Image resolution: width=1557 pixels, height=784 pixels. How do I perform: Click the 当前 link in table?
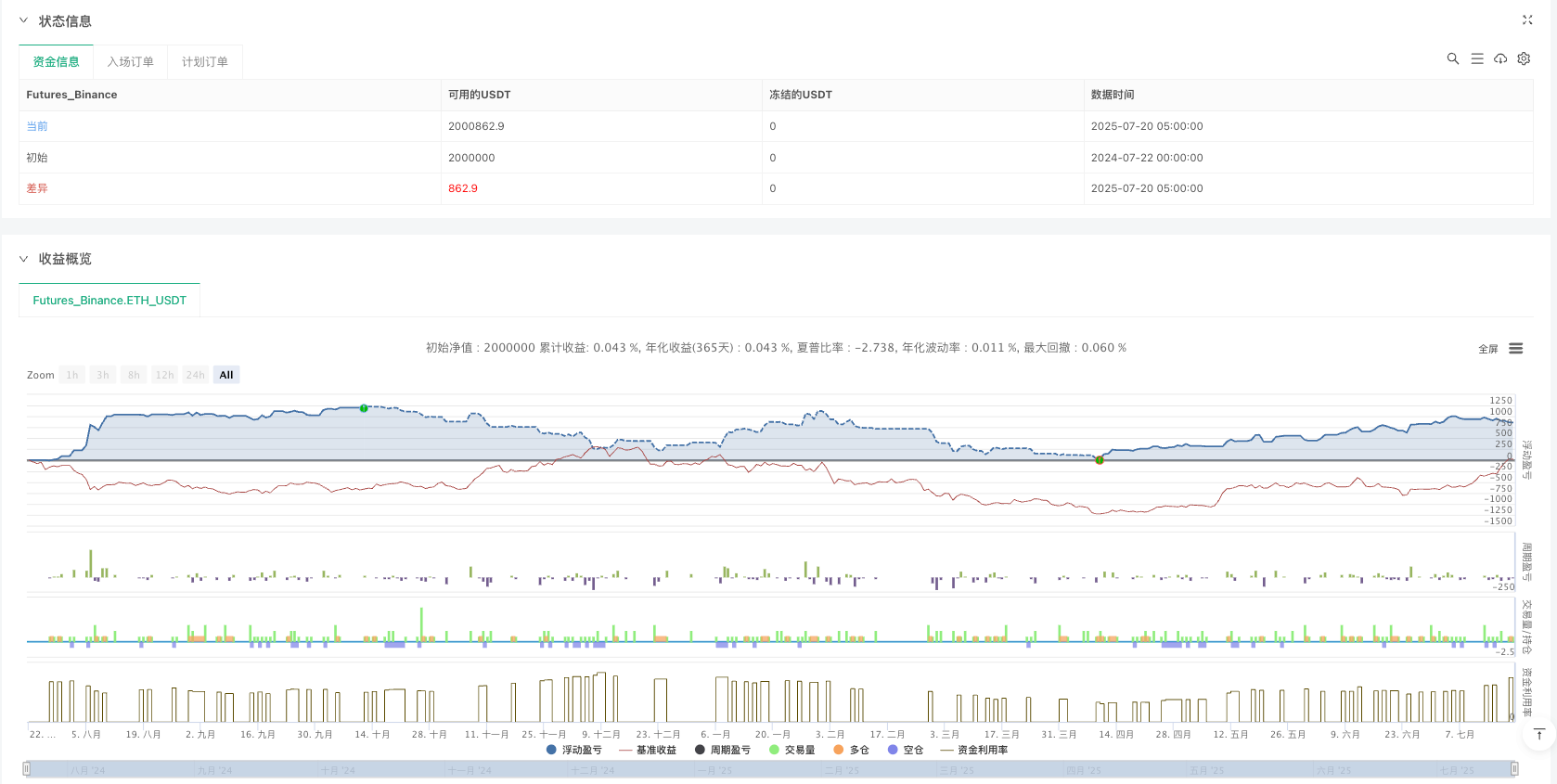click(x=37, y=126)
